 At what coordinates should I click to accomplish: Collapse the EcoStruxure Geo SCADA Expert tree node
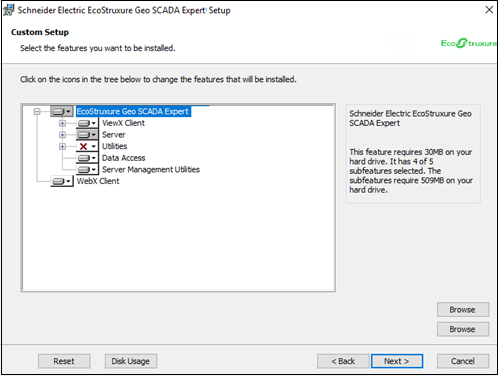(x=37, y=112)
